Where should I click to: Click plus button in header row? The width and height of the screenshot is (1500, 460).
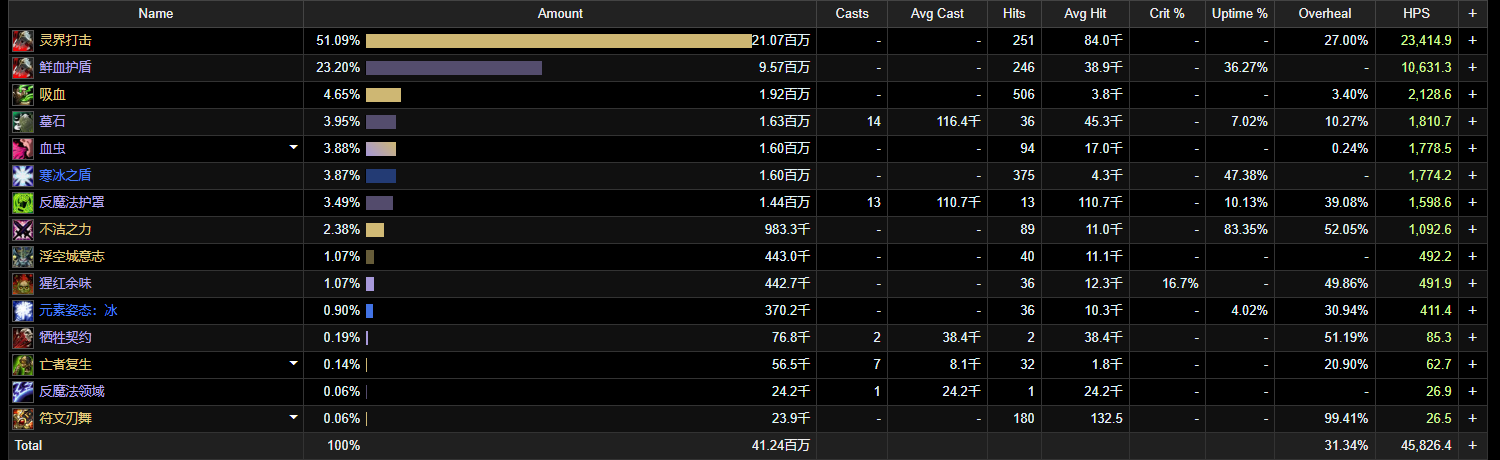(1472, 14)
